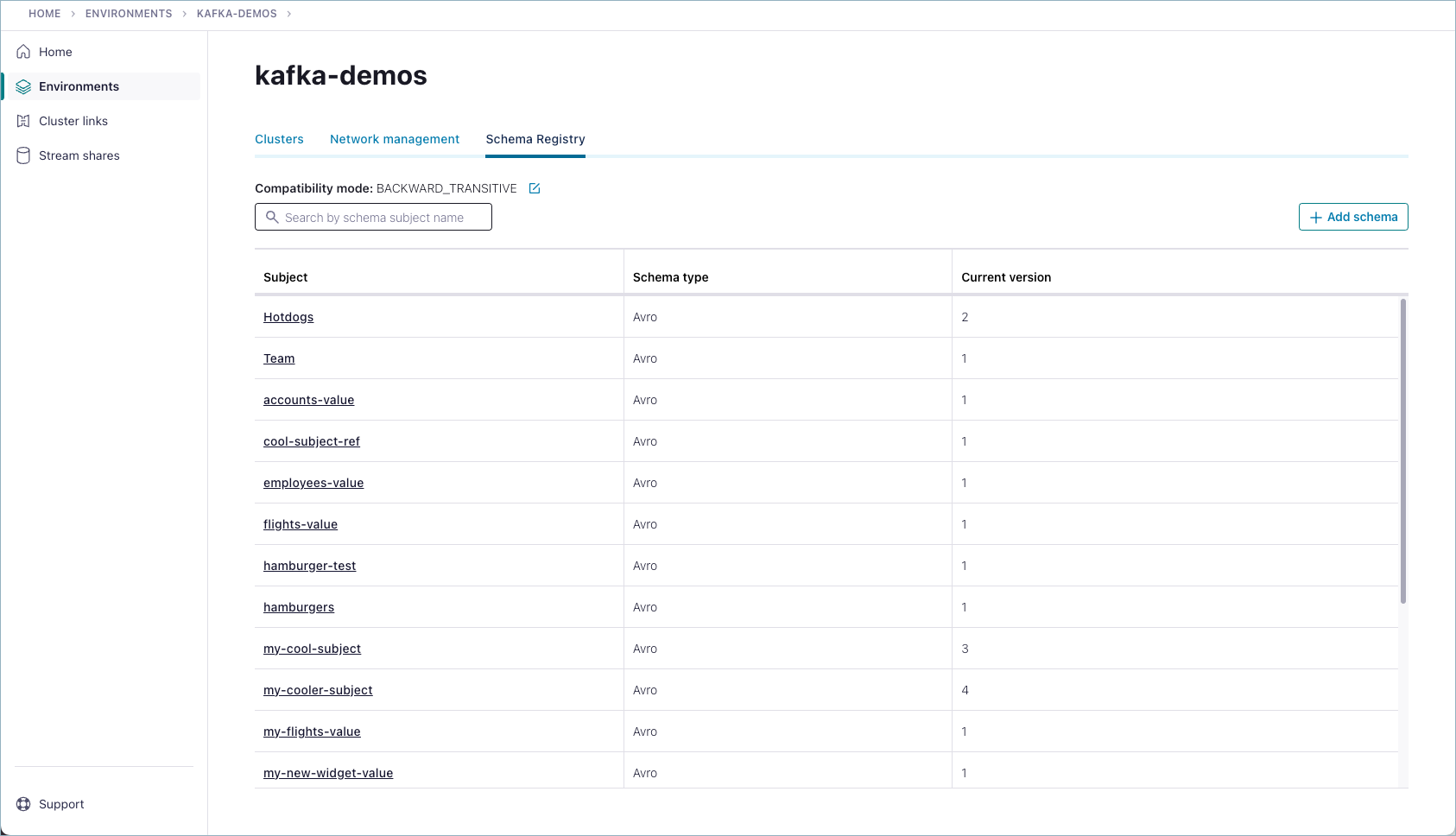Open the hamburger-test subject
The image size is (1456, 836).
(x=309, y=566)
